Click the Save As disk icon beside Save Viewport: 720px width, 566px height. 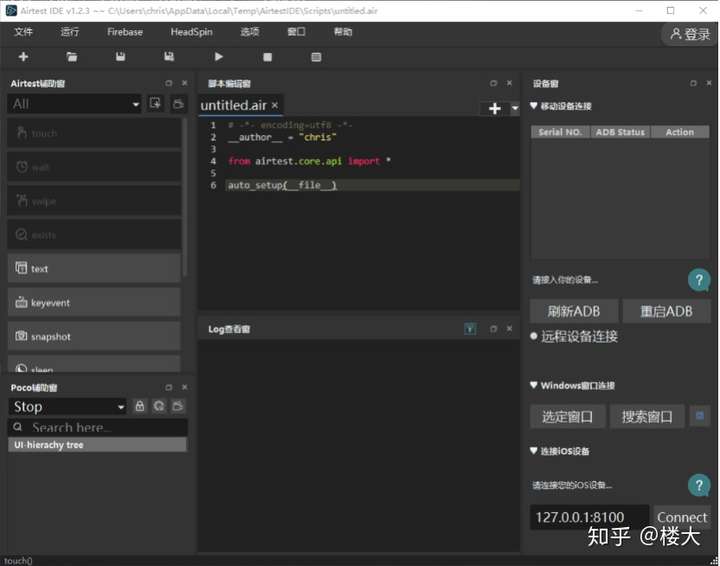pos(169,56)
